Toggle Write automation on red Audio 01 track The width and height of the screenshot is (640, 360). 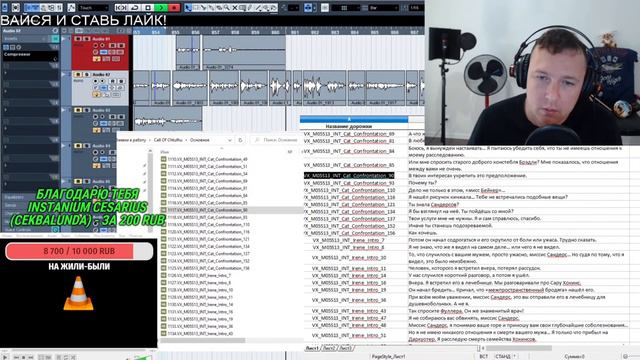[121, 46]
